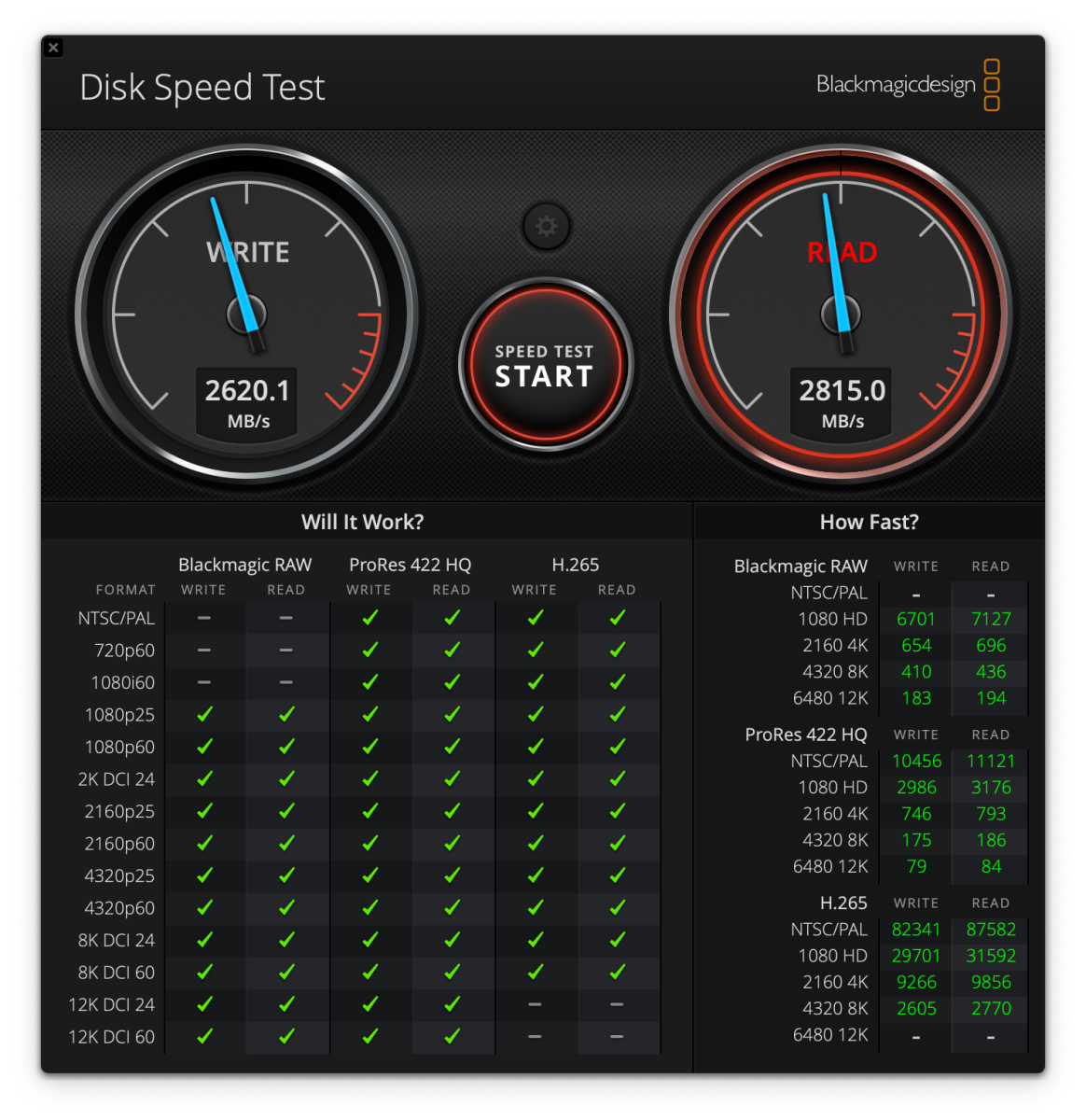1086x1120 pixels.
Task: Click the Blackmagic RAW column header in Will It Work
Action: click(x=244, y=565)
